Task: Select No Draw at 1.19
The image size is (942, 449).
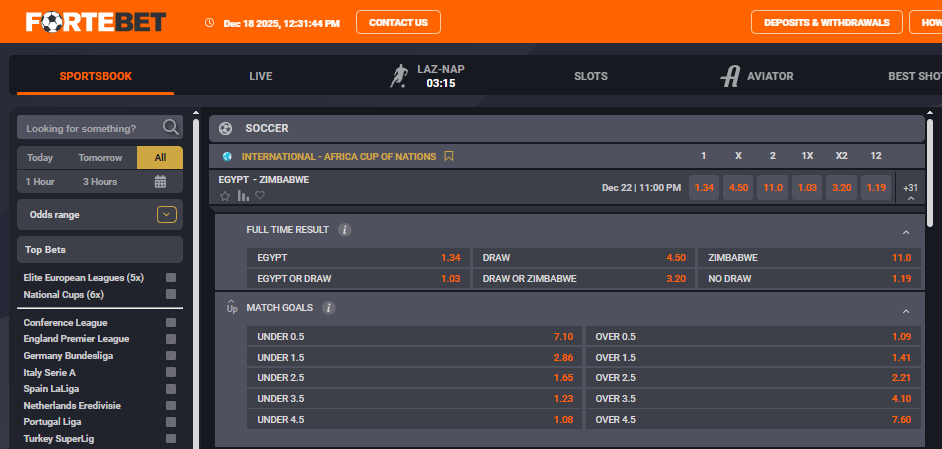Action: pyautogui.click(x=809, y=278)
